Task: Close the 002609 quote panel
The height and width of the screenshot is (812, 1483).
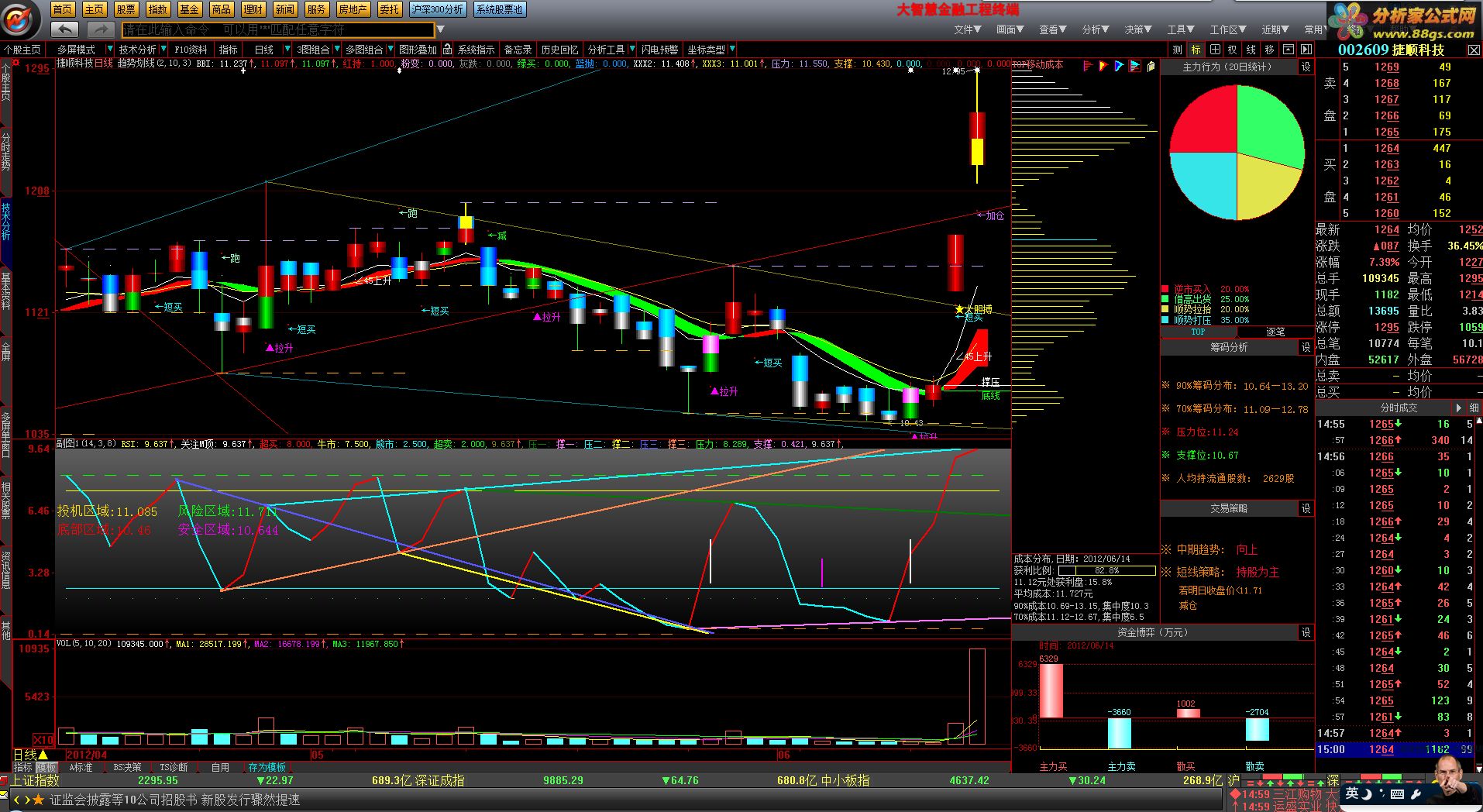Action: (1474, 50)
